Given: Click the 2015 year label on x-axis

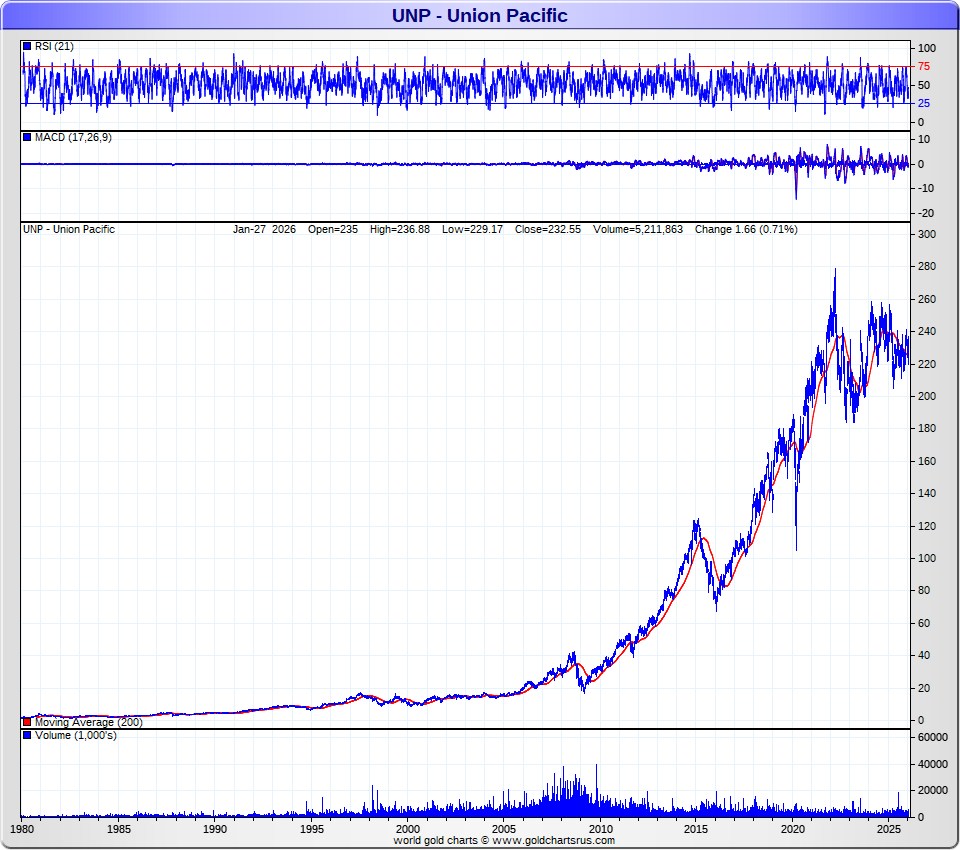Looking at the screenshot, I should (696, 829).
